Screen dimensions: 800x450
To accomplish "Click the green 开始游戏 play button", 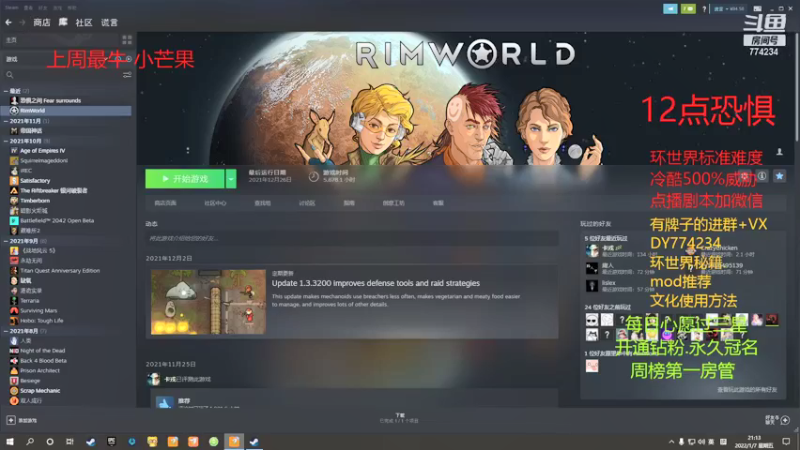I will 185,179.
